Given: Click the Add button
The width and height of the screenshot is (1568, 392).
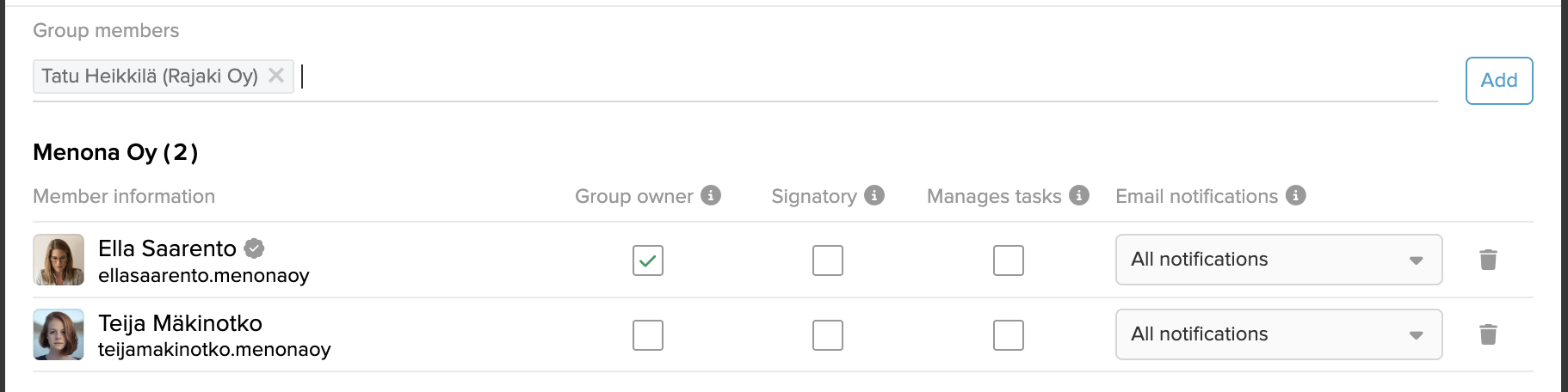Looking at the screenshot, I should pos(1499,81).
